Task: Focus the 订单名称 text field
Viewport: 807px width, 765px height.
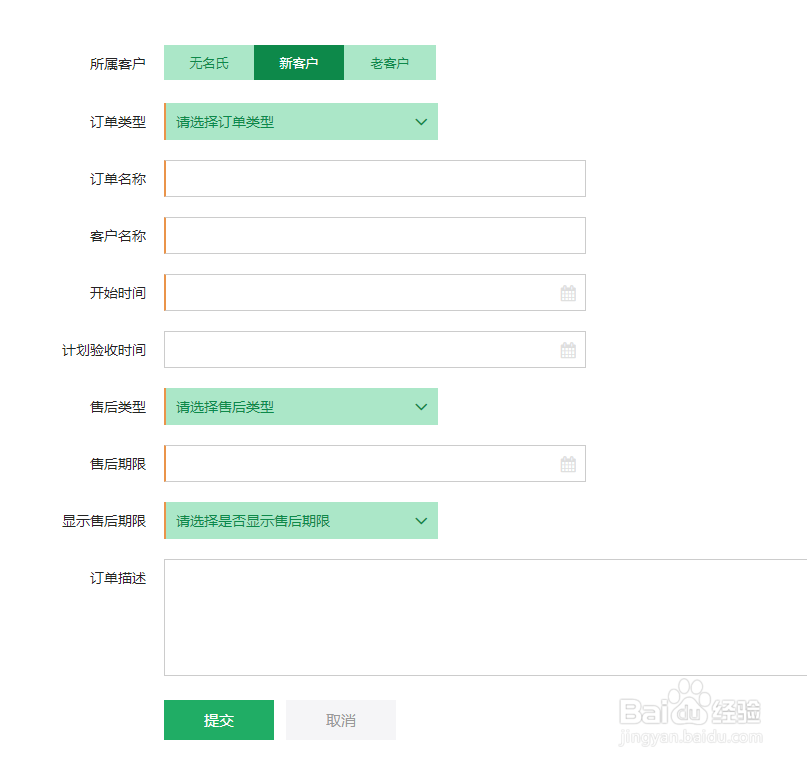Action: 375,179
